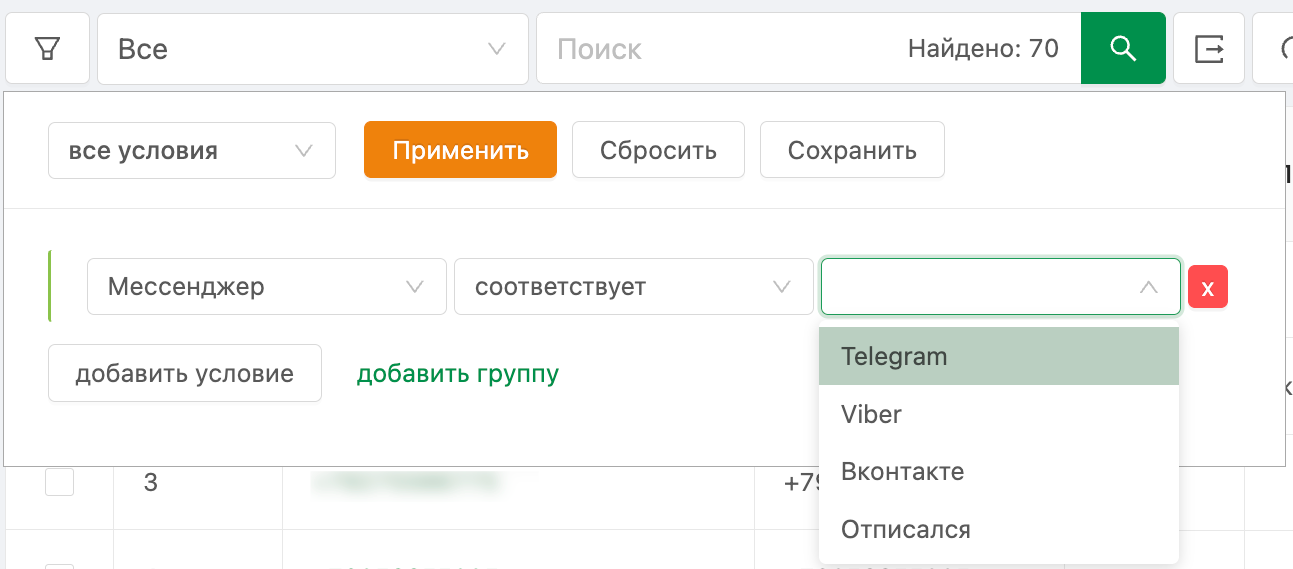Tick the checkbox in row 3
Viewport: 1293px width, 569px height.
(60, 482)
